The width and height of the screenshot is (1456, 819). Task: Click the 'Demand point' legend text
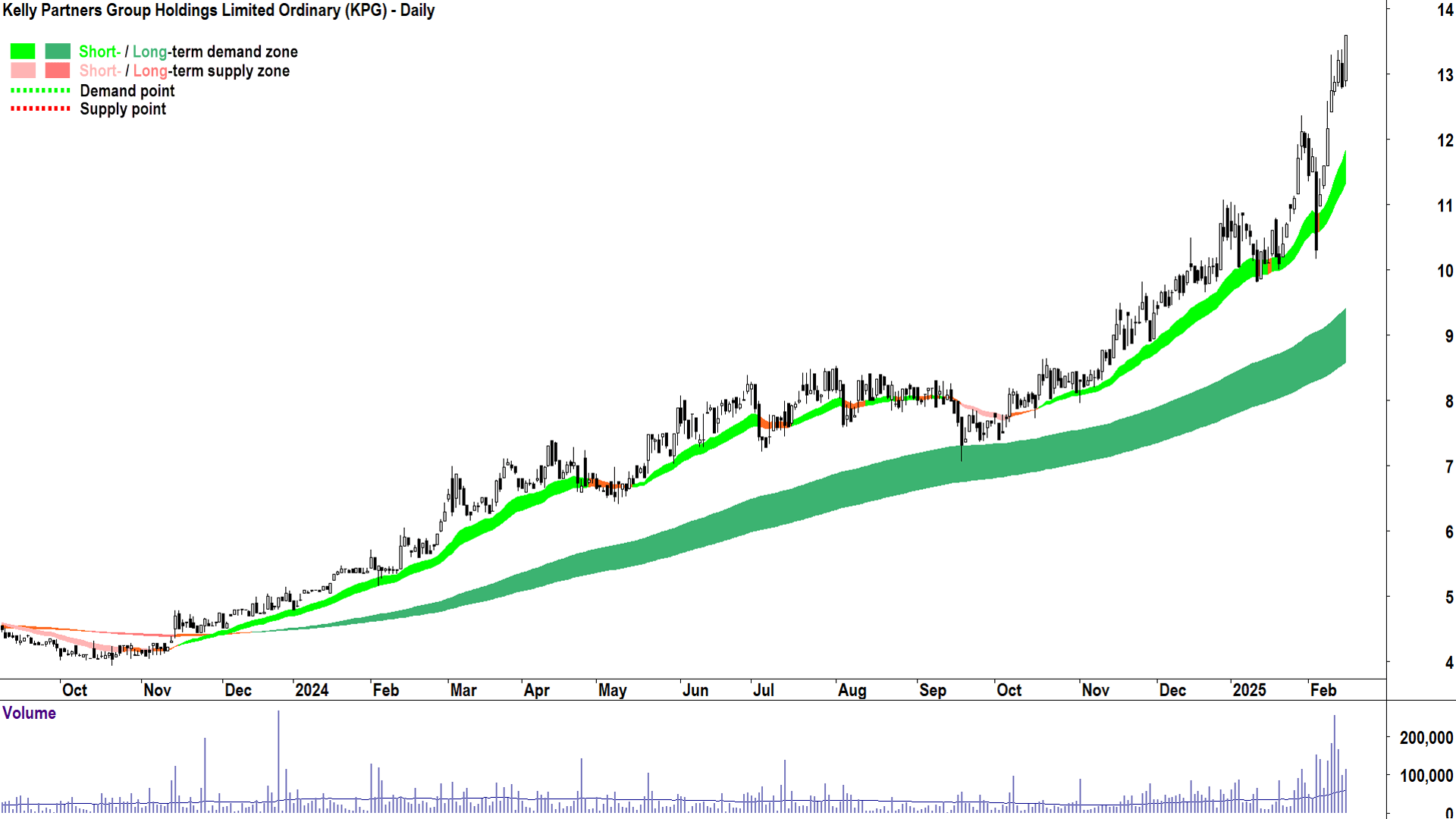pyautogui.click(x=127, y=91)
